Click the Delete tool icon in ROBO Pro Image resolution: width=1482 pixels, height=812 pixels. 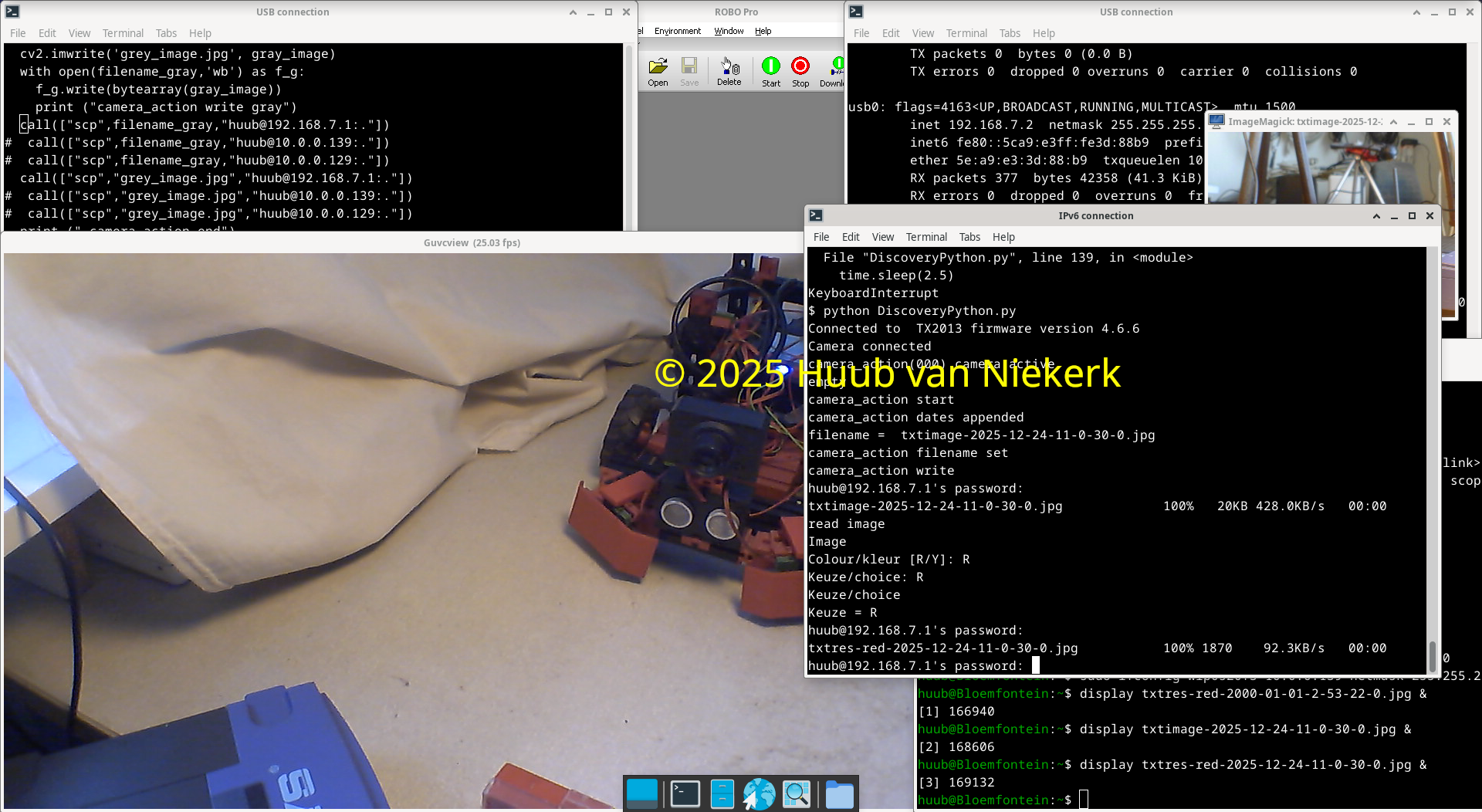[x=729, y=71]
